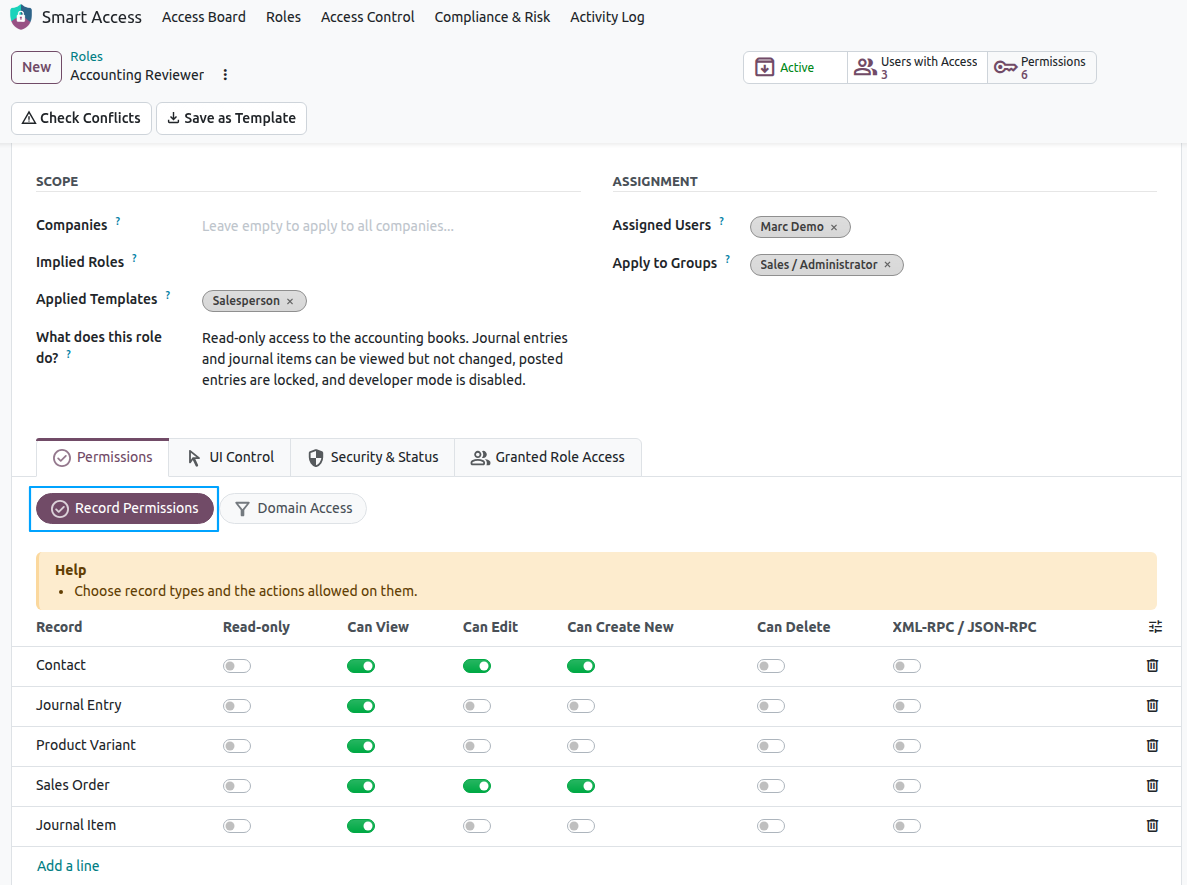Switch to the UI Control tab
Screen dimensions: 1187x885
pyautogui.click(x=230, y=457)
